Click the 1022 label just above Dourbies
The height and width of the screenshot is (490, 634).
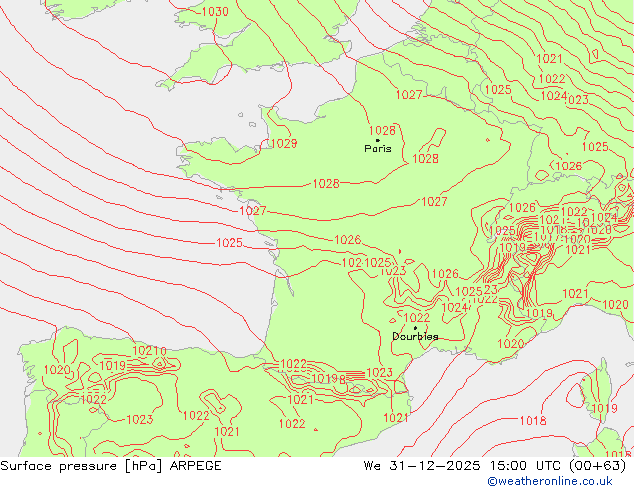pyautogui.click(x=416, y=318)
